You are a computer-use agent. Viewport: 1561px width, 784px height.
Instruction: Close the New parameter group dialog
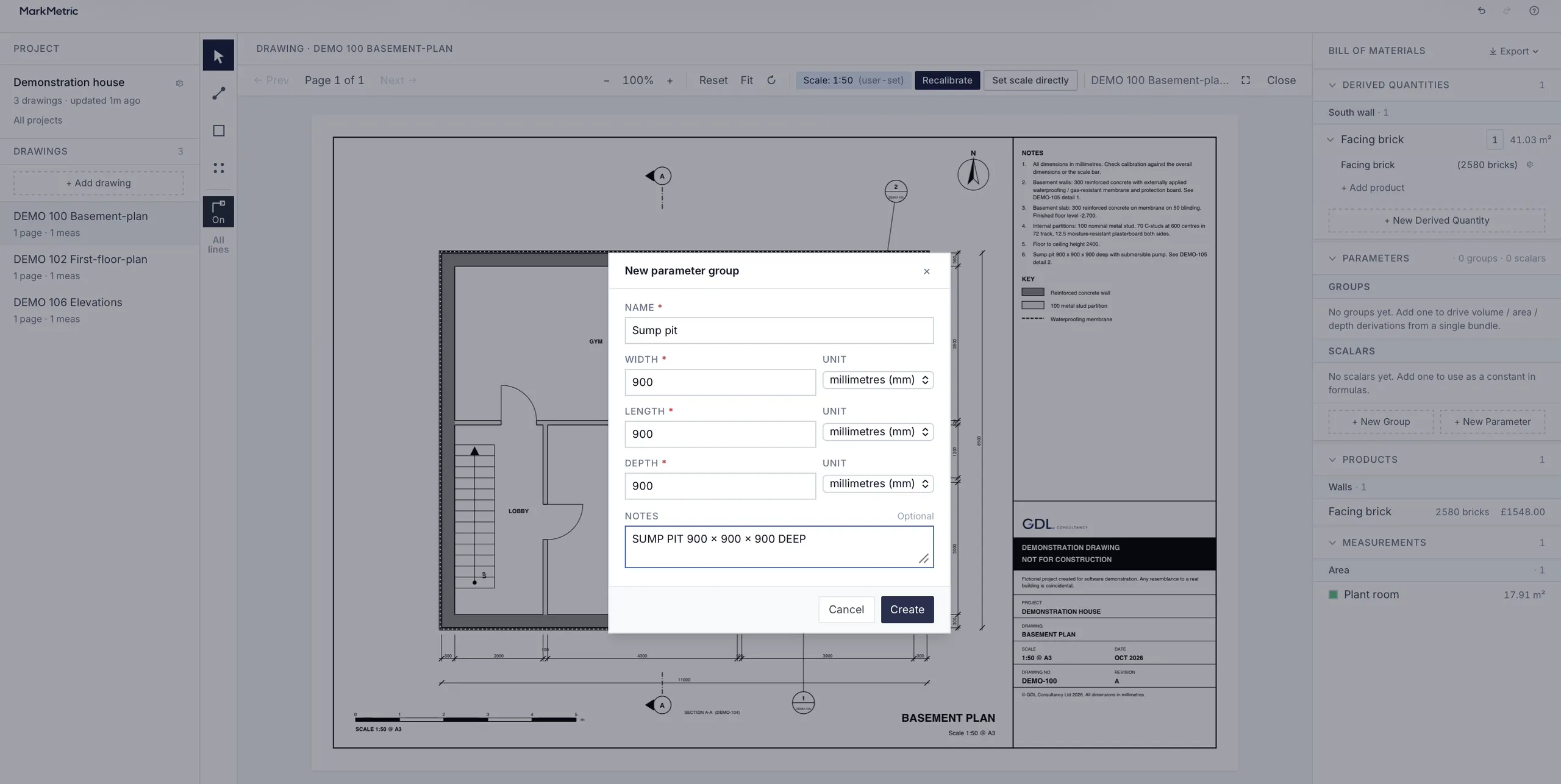(926, 271)
